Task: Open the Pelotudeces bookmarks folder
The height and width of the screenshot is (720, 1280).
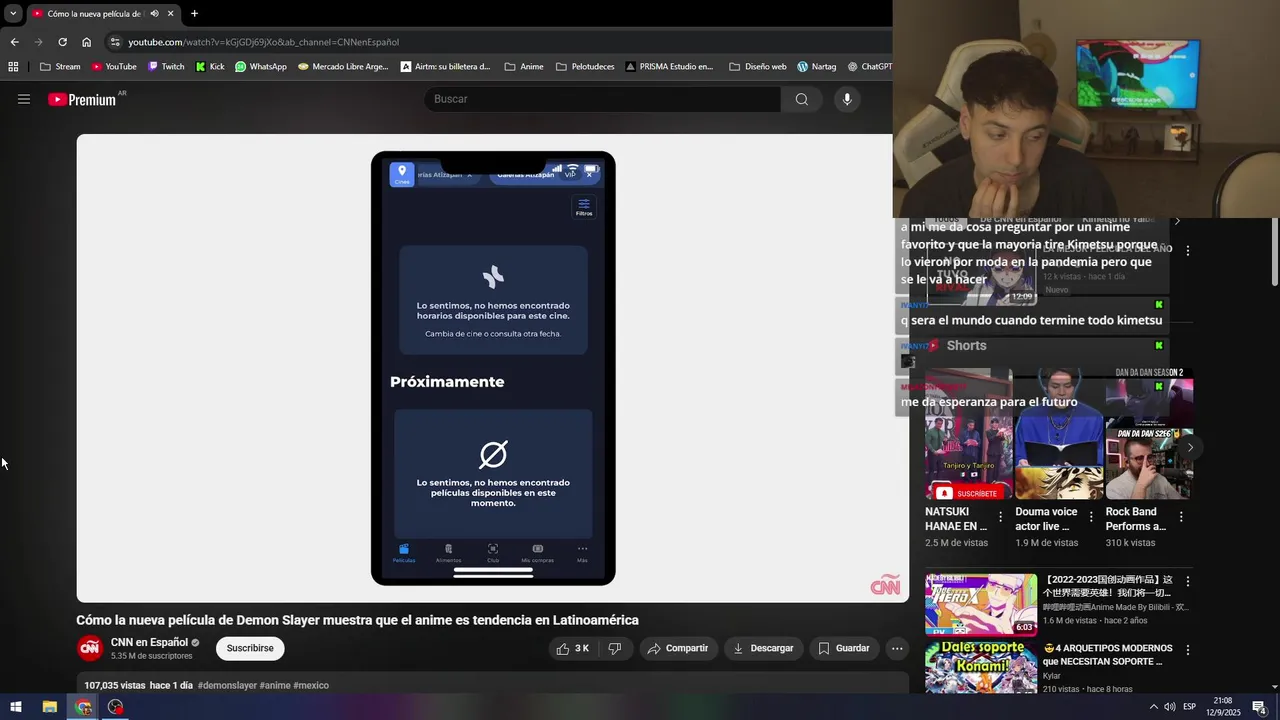Action: [585, 67]
